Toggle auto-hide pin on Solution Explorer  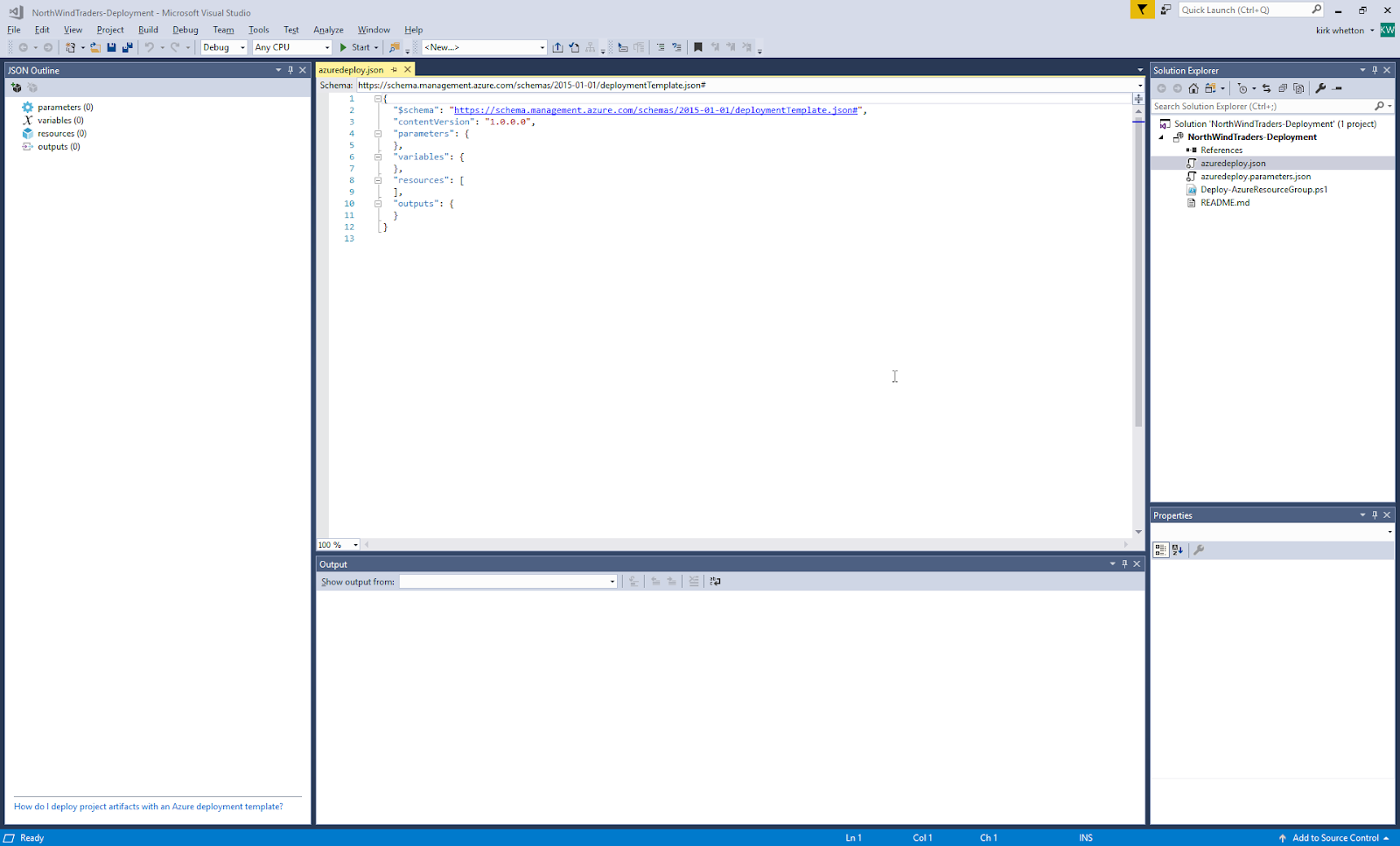(1374, 70)
